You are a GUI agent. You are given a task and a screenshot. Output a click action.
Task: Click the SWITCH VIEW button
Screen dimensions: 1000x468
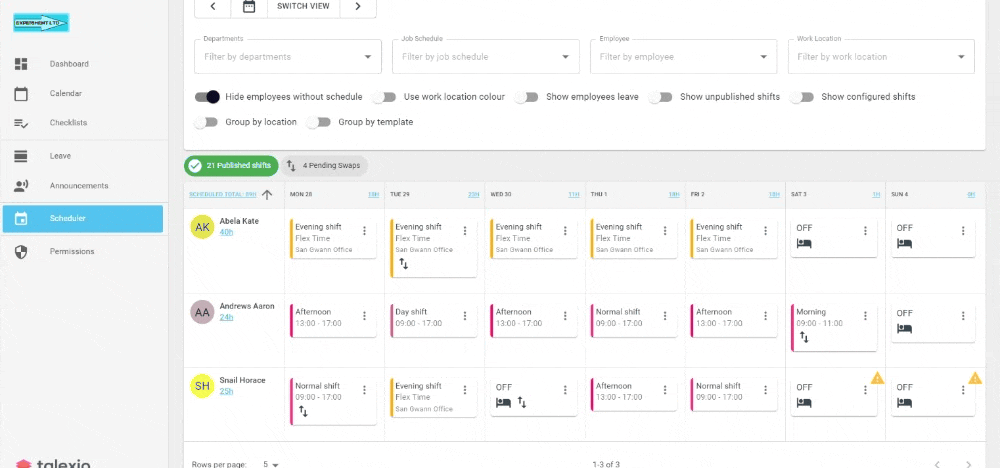click(304, 6)
